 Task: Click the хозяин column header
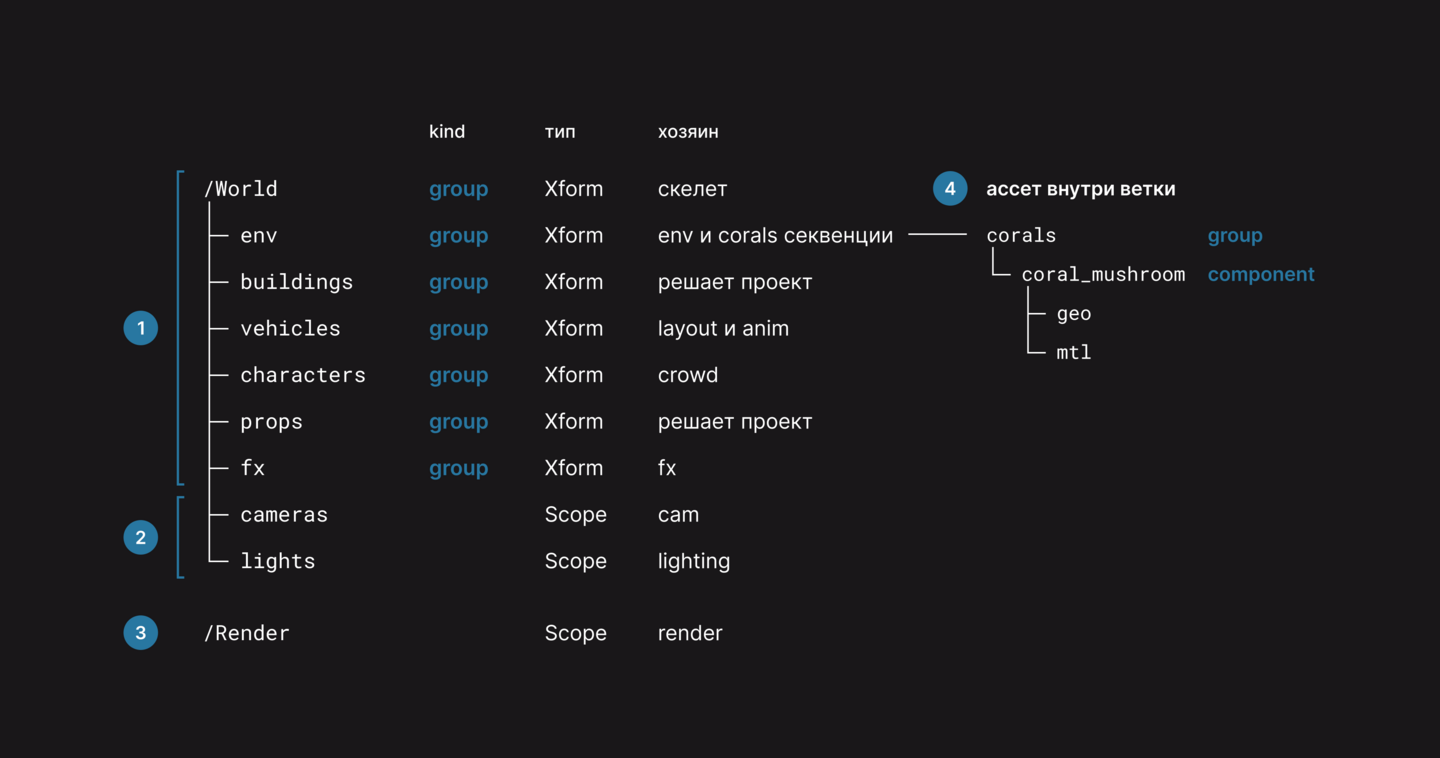pyautogui.click(x=688, y=132)
